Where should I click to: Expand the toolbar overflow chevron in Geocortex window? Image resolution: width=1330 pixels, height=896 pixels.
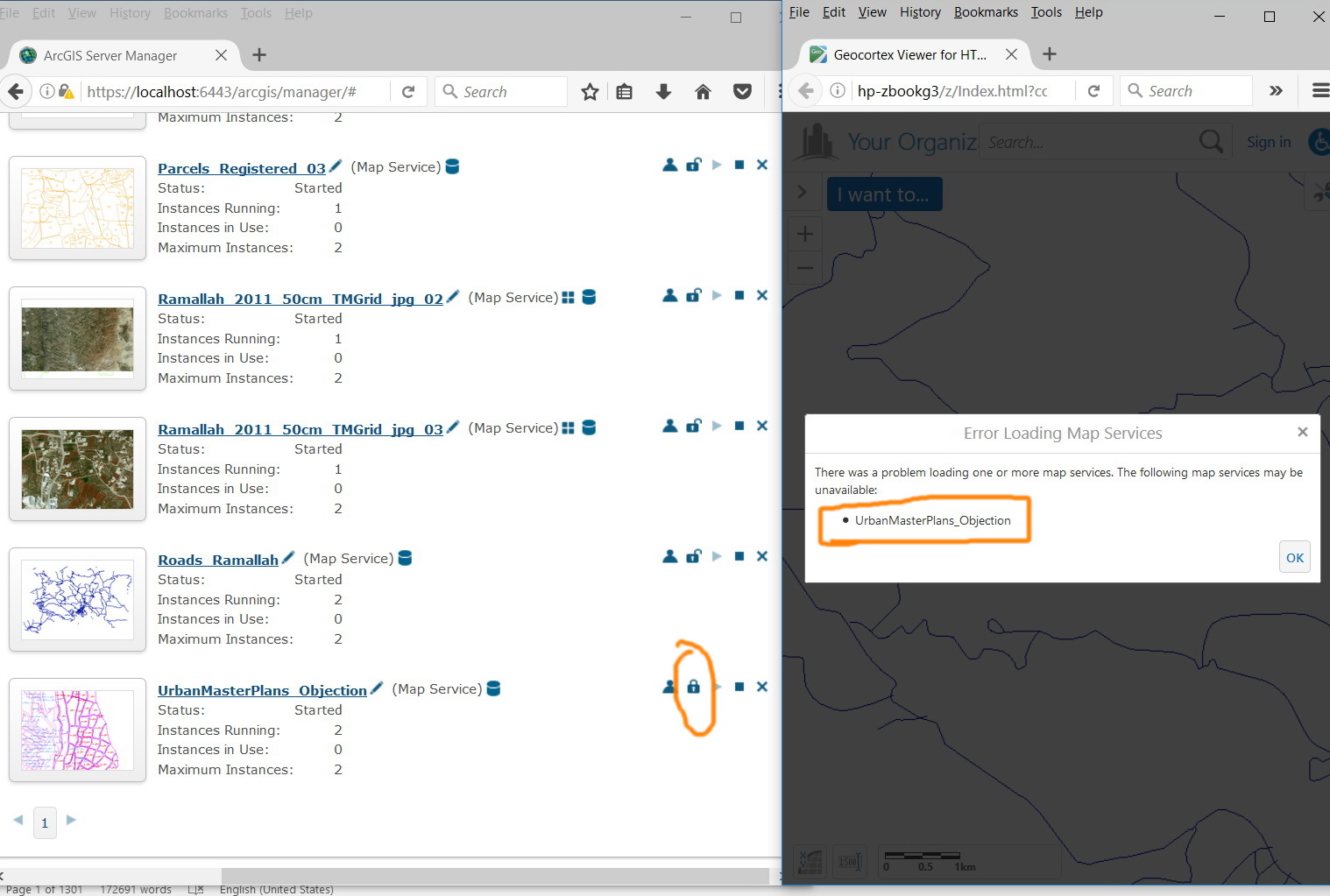coord(1276,91)
